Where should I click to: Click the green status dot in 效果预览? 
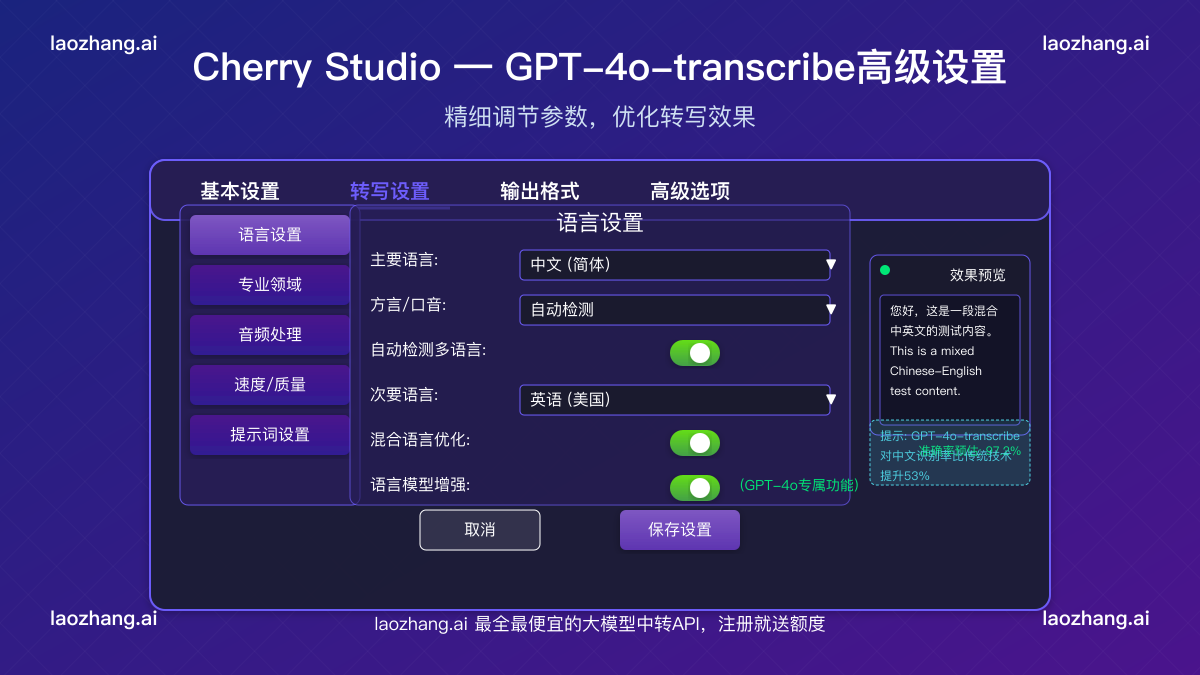click(885, 270)
